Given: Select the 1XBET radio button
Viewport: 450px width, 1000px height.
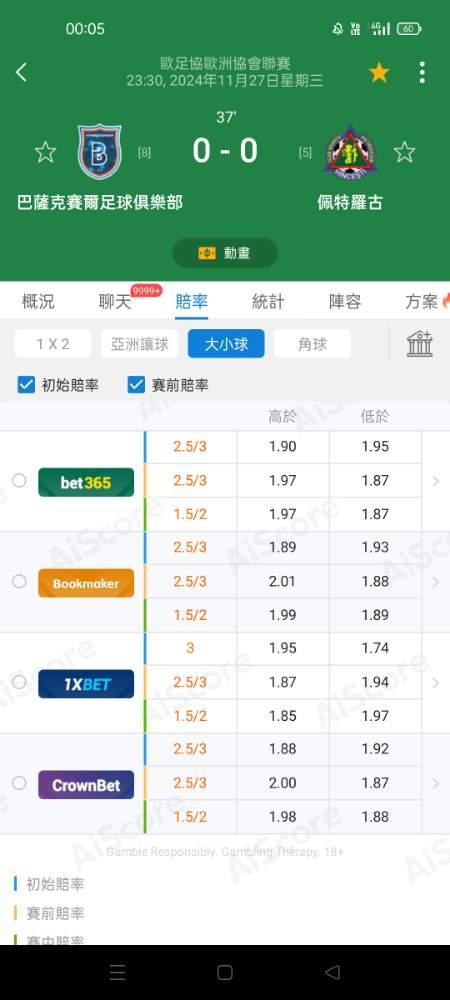Looking at the screenshot, I should pyautogui.click(x=19, y=682).
